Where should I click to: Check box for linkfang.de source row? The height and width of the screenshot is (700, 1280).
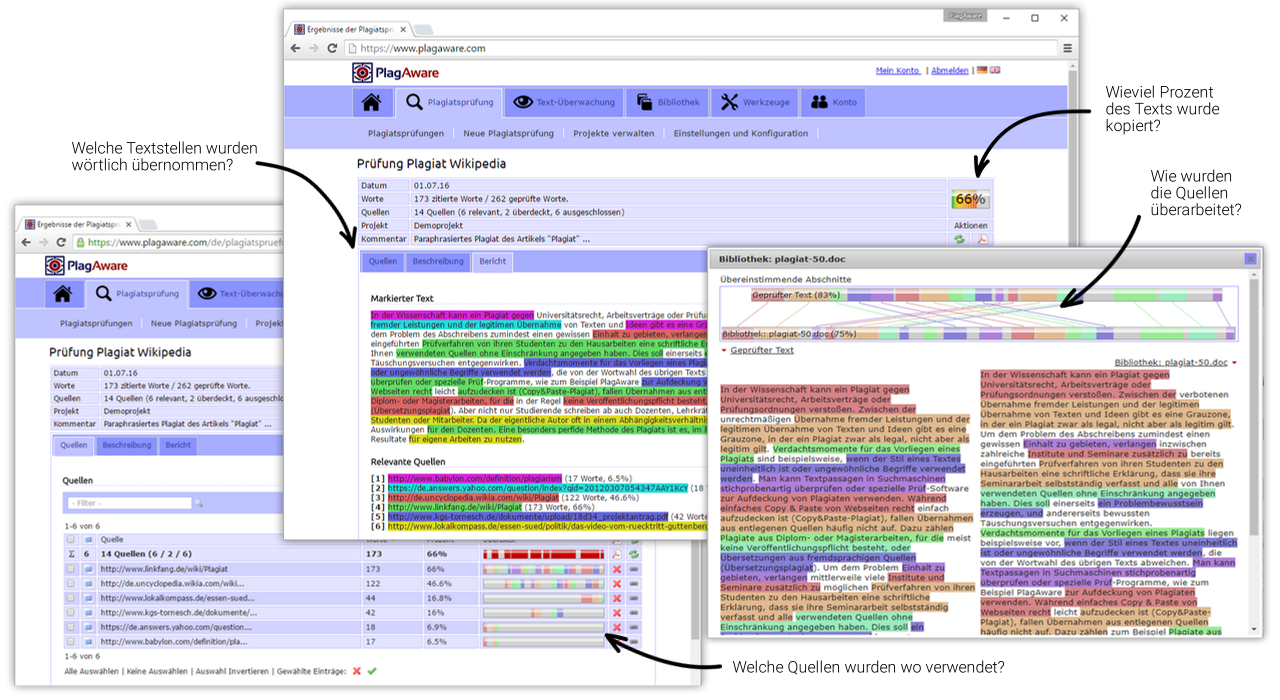70,569
